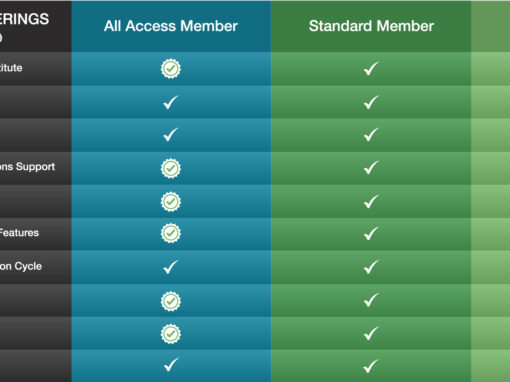This screenshot has height=382, width=510.
Task: Click All Access checkmark in Cycle row
Action: coord(171,267)
